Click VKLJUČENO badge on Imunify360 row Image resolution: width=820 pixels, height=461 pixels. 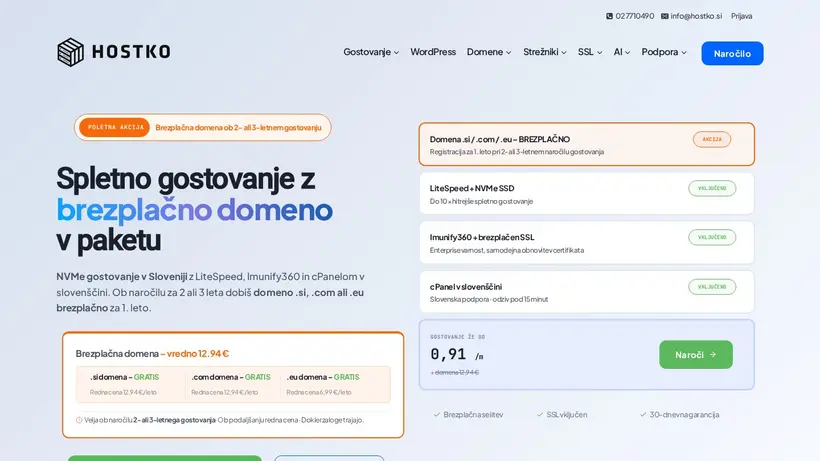point(712,237)
